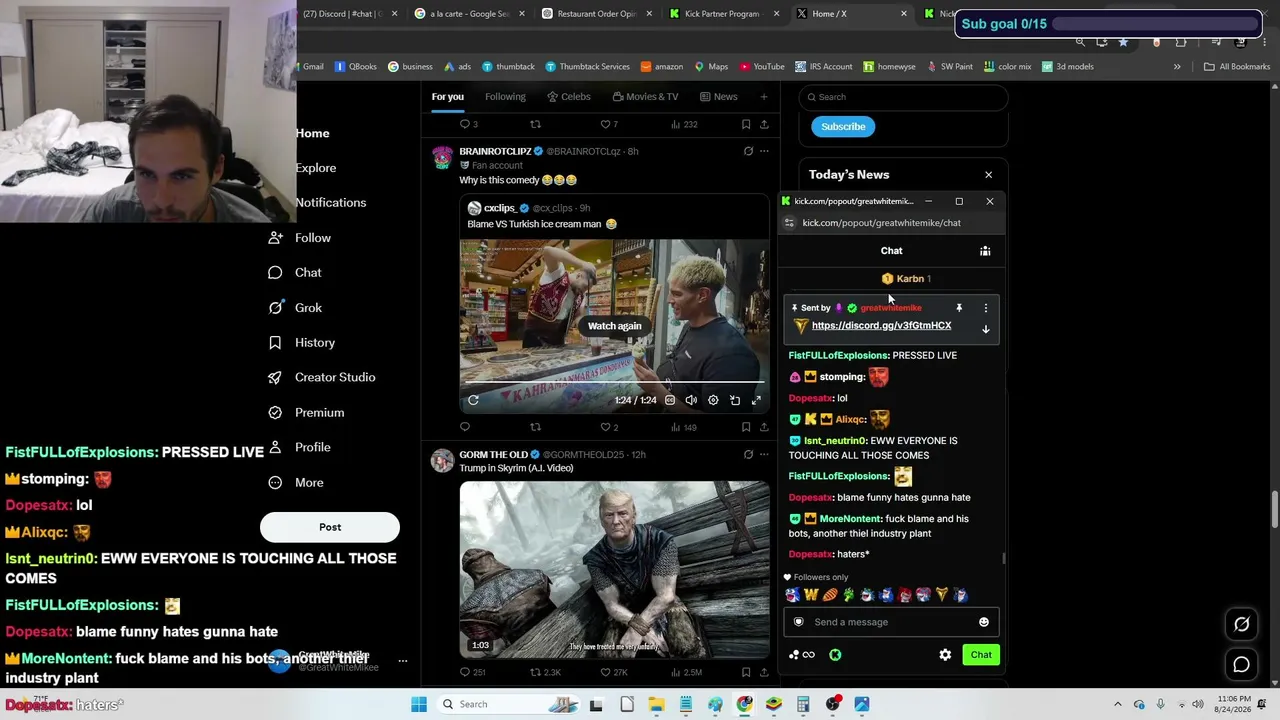Click the X search box

tap(903, 97)
